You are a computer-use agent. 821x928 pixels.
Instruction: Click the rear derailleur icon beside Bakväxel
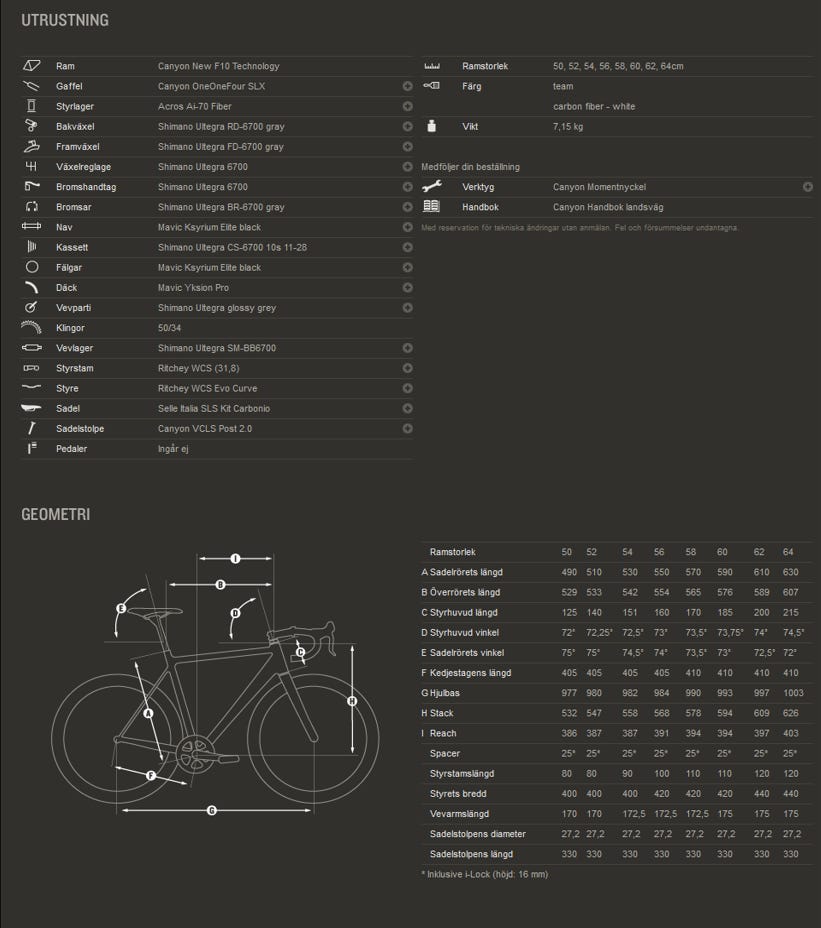pyautogui.click(x=31, y=126)
